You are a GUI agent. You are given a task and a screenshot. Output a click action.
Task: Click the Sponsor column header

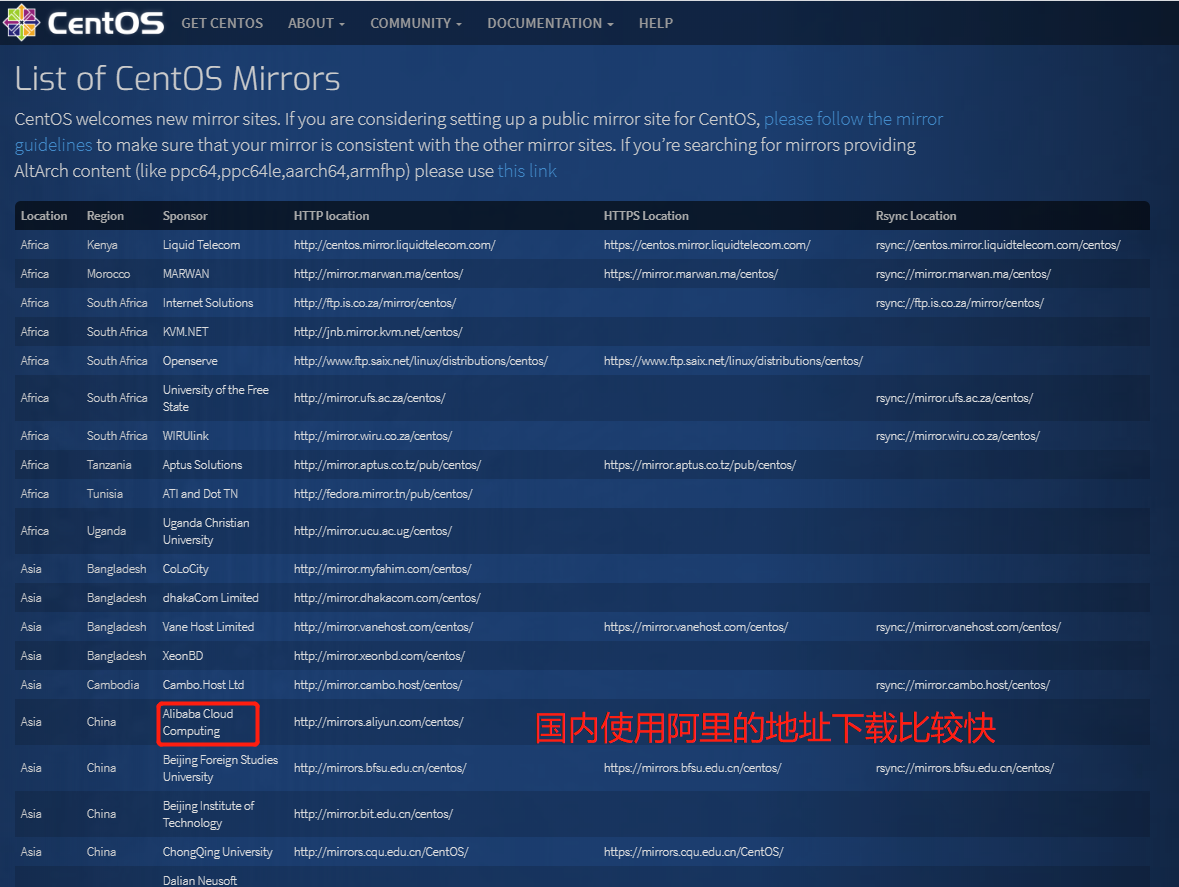[x=185, y=216]
